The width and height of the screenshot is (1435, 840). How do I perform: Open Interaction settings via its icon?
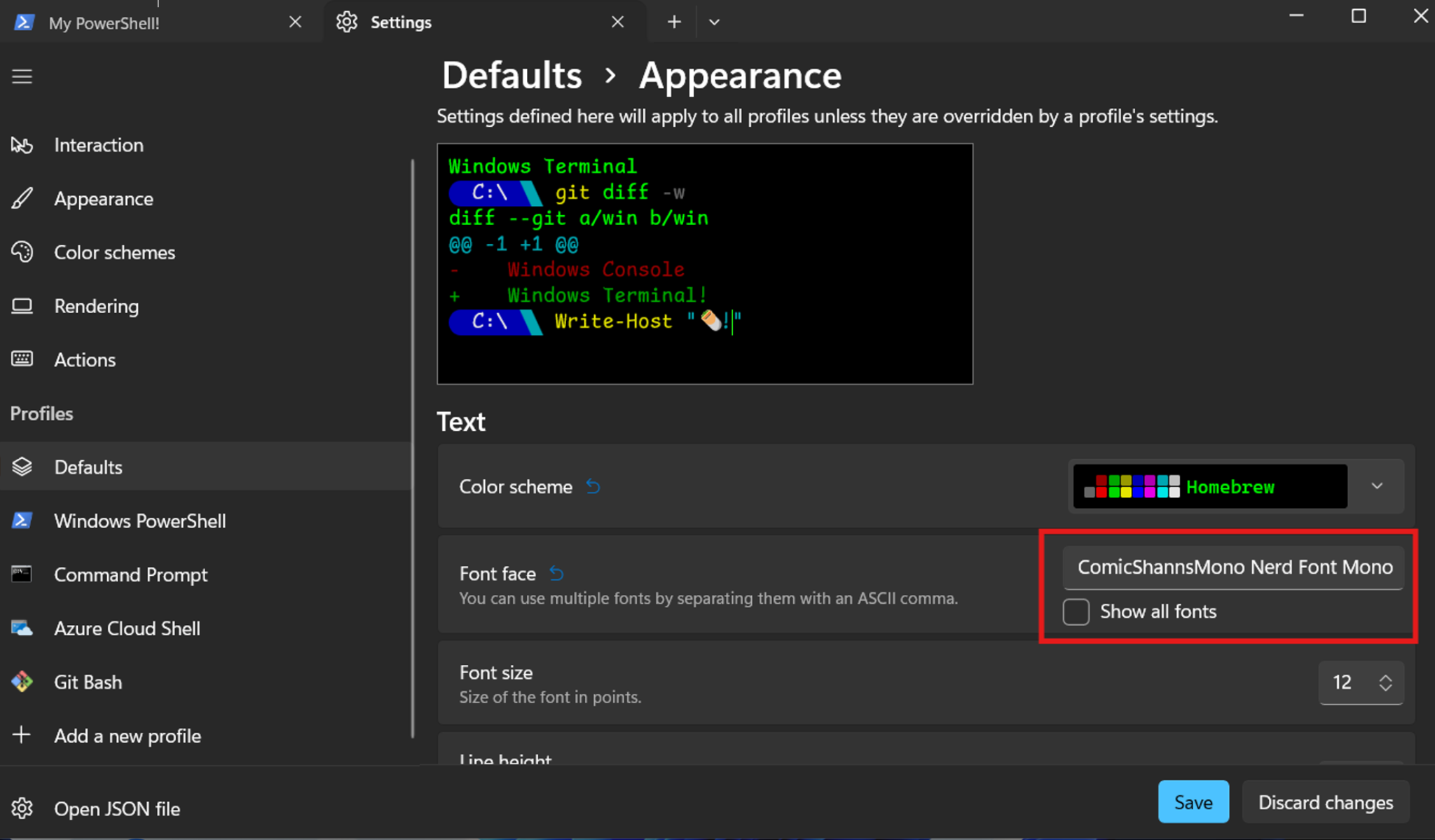click(22, 145)
